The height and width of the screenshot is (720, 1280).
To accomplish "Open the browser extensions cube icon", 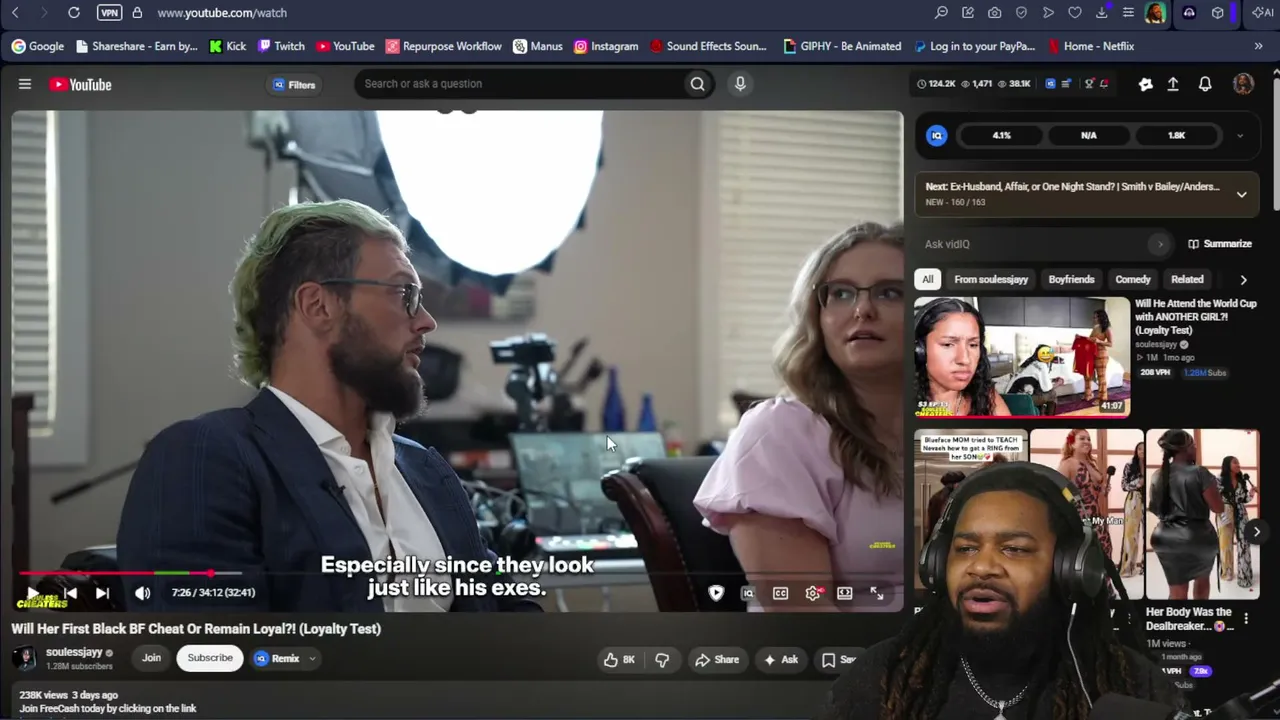I will tap(1217, 13).
